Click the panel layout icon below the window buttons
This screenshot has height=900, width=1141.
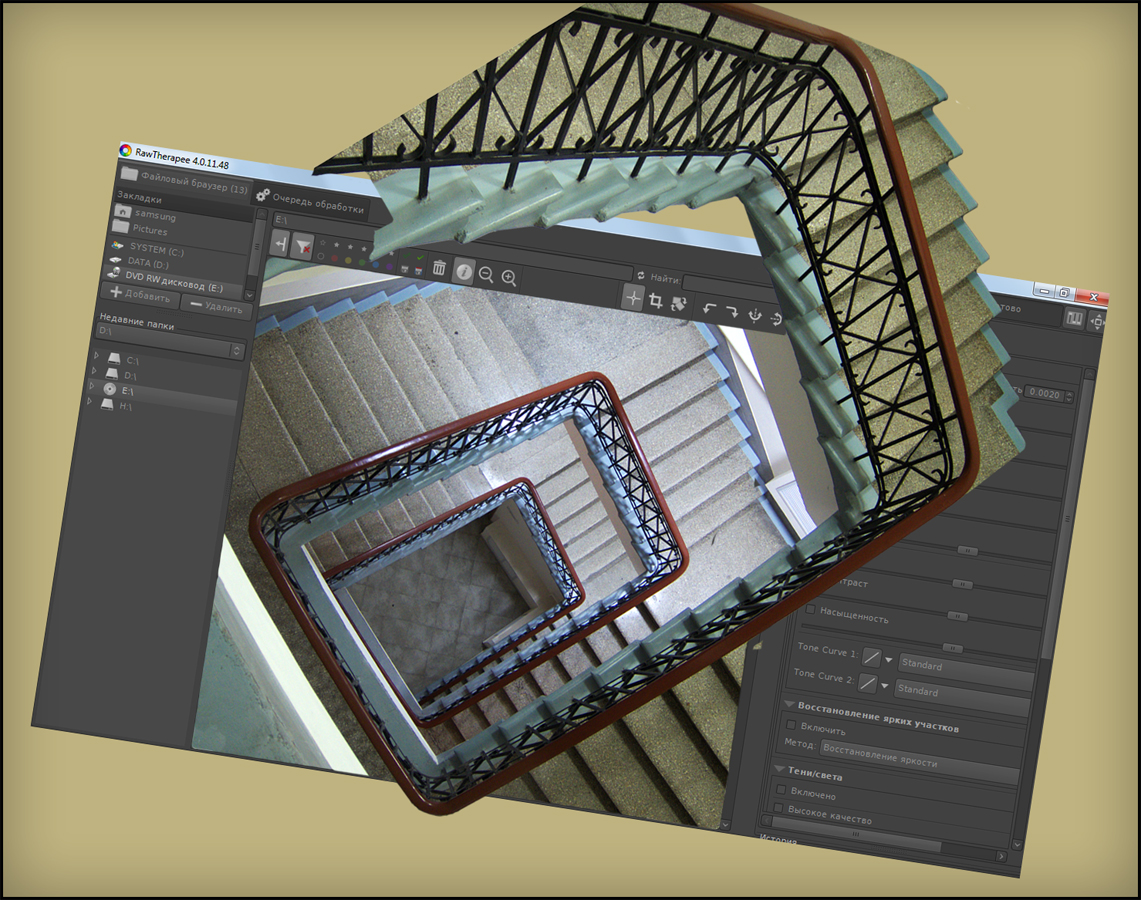1075,319
